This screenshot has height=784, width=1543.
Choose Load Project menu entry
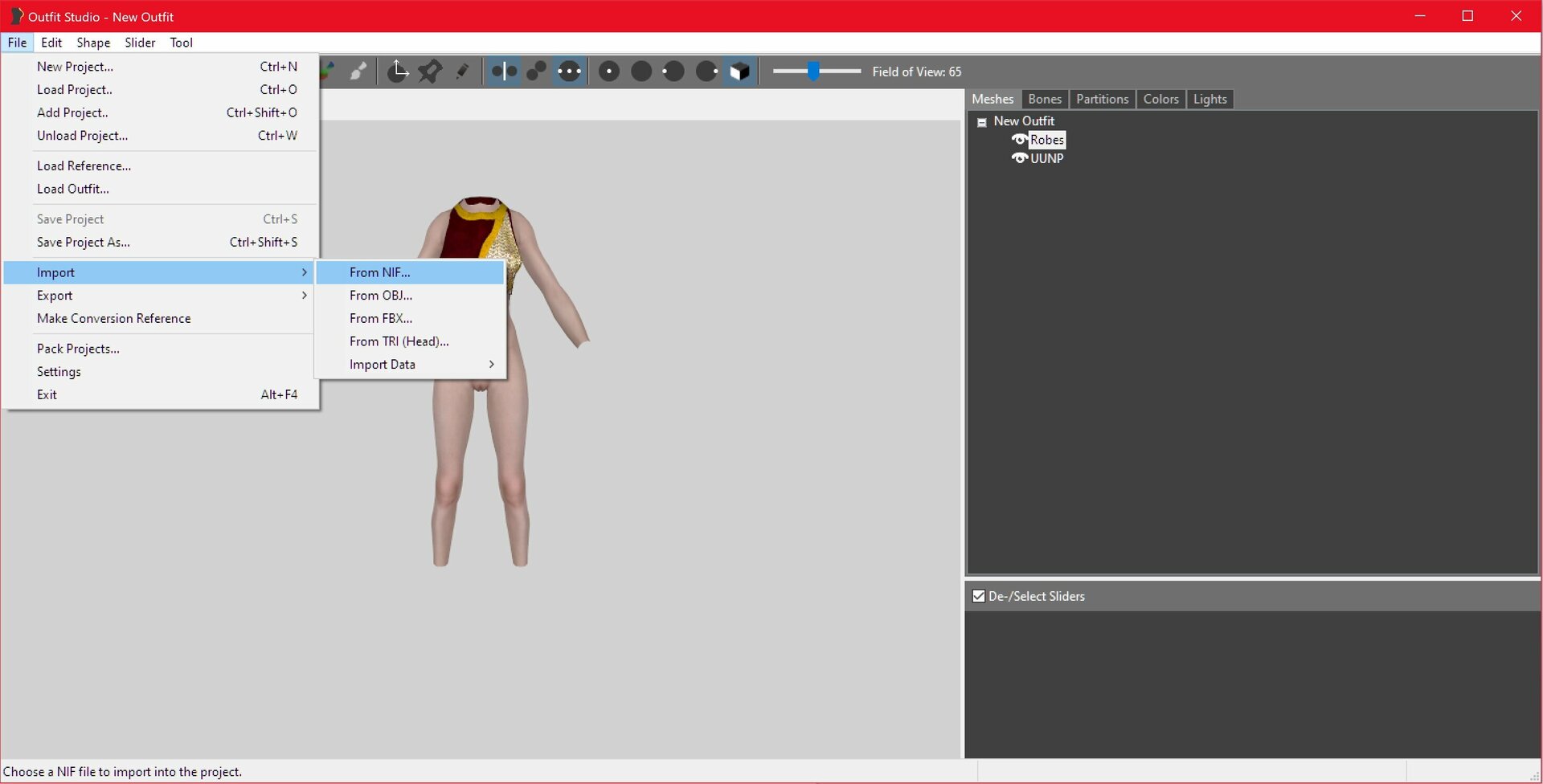161,89
